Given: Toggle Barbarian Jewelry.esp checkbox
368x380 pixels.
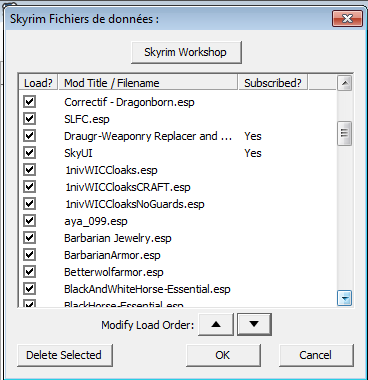Looking at the screenshot, I should 30,237.
